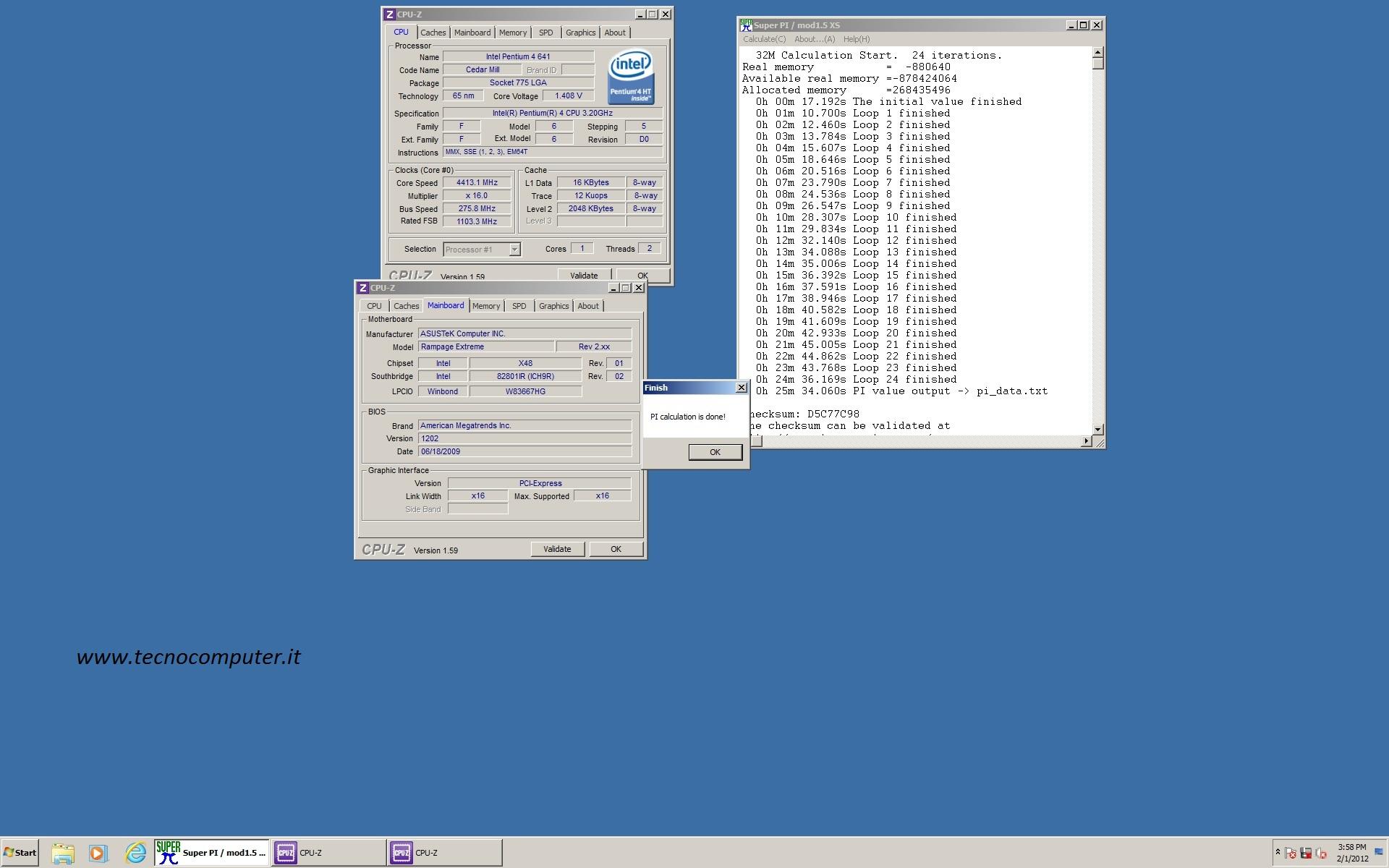The height and width of the screenshot is (868, 1389).
Task: Open Graphics tab in upper CPU-Z window
Action: pyautogui.click(x=581, y=33)
